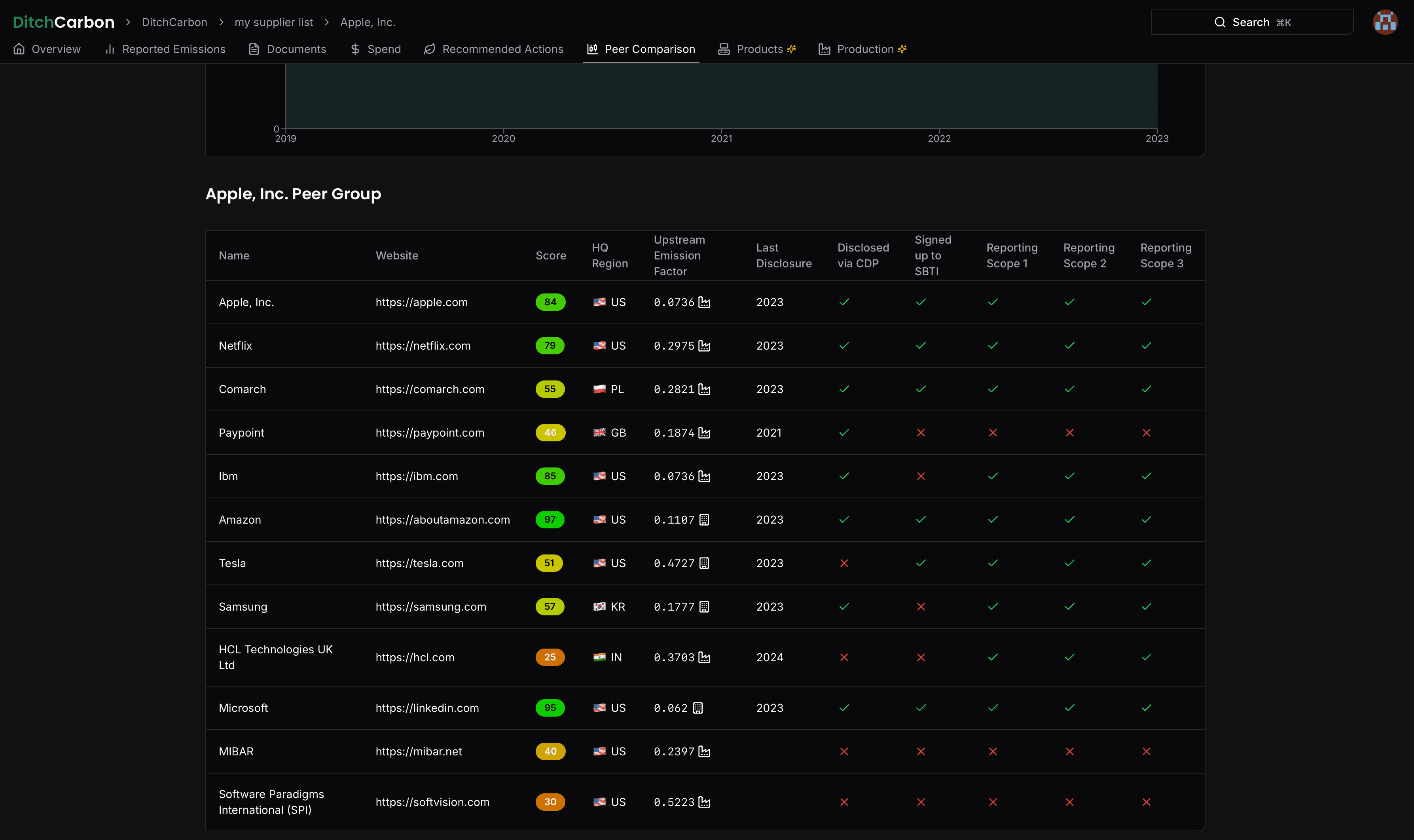Click the leaf icon next to Recommended Actions

(430, 49)
